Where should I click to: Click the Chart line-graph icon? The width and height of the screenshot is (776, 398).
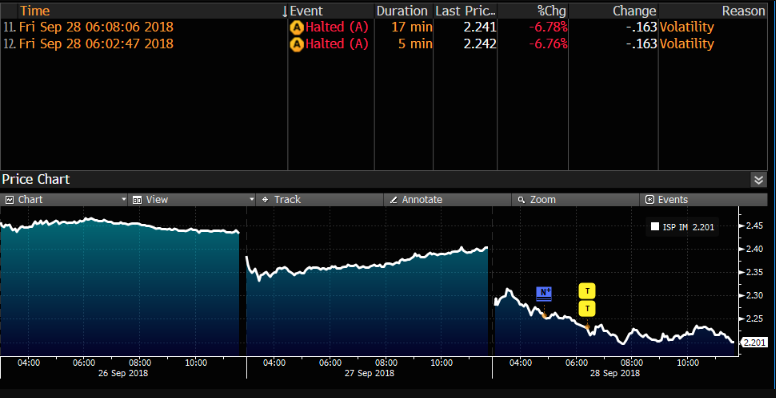[9, 199]
